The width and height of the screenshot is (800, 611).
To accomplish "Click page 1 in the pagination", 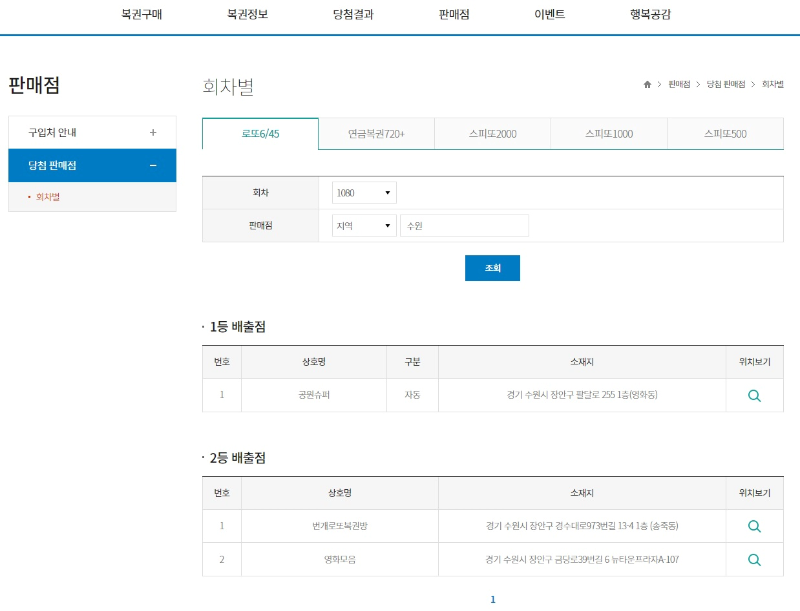I will 492,599.
